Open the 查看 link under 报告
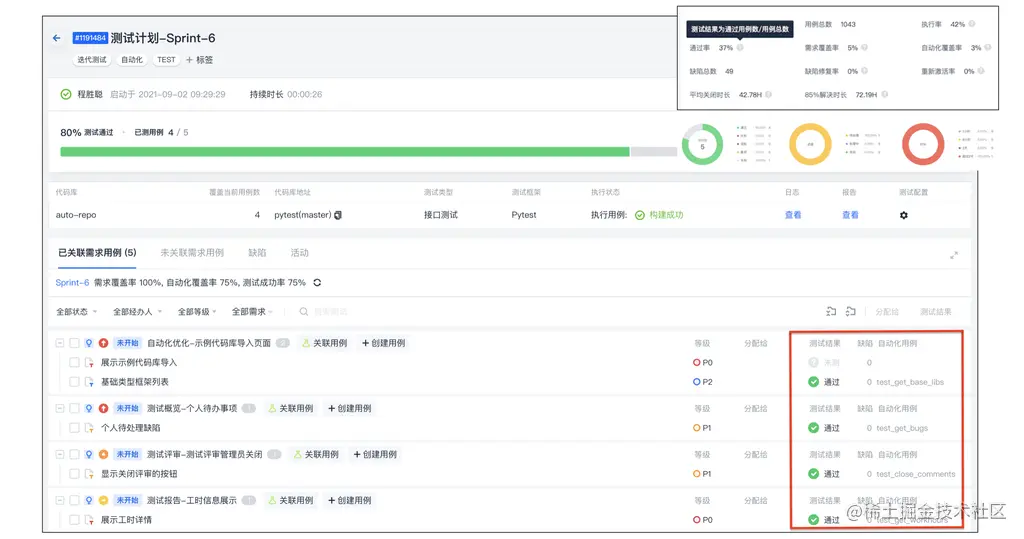The height and width of the screenshot is (539, 1024). click(850, 215)
